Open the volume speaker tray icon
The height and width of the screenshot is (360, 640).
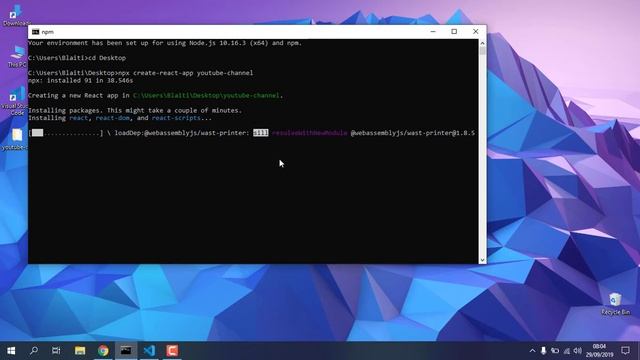pos(577,351)
